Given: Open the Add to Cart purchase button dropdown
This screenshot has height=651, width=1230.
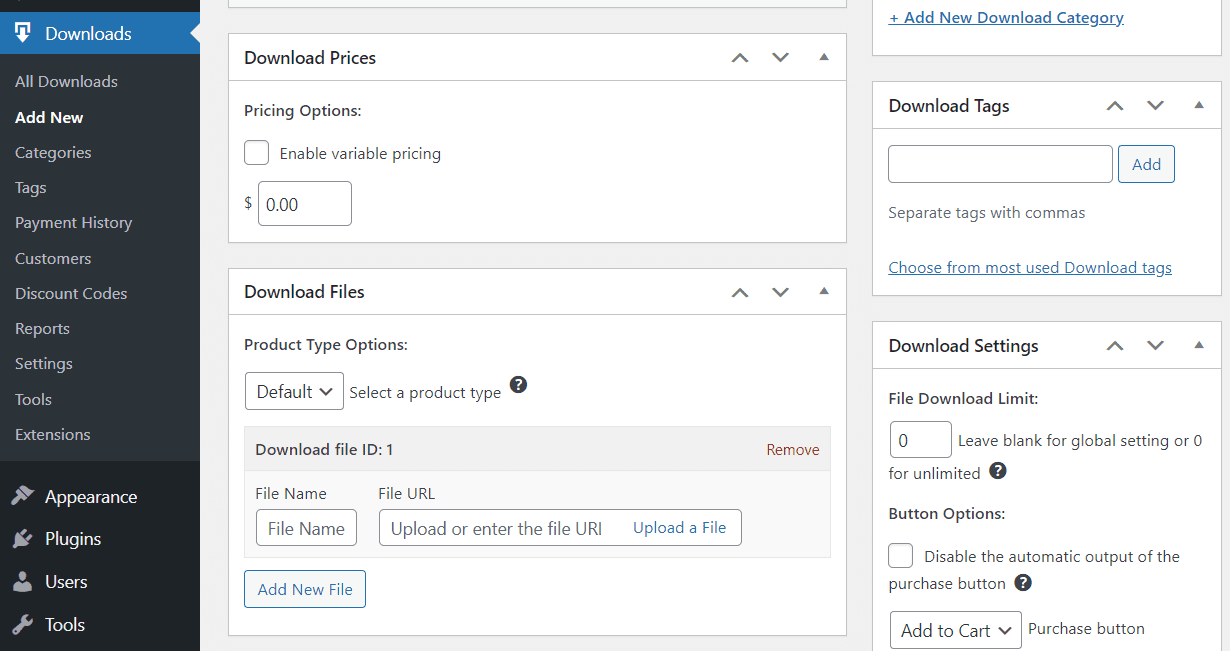Looking at the screenshot, I should [x=955, y=630].
